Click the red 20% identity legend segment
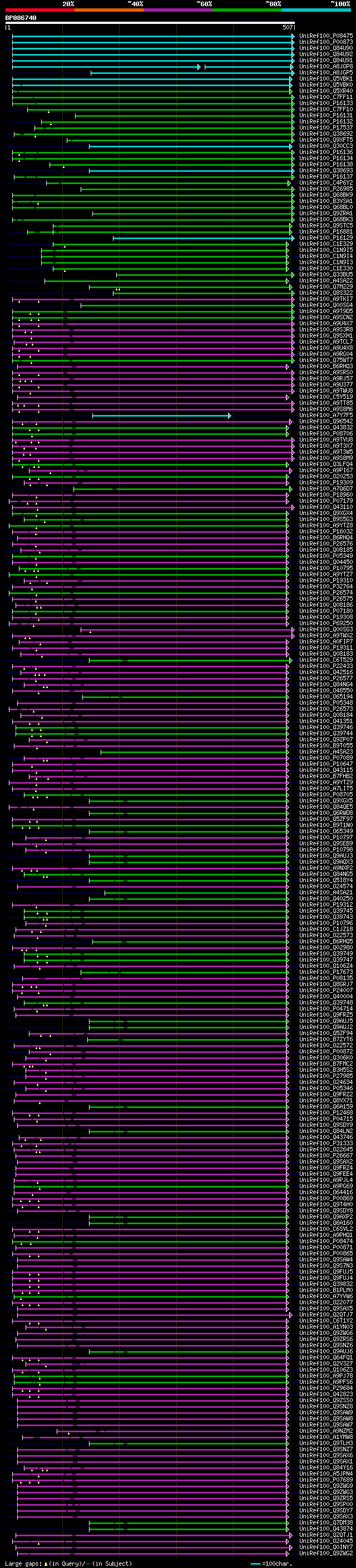This screenshot has width=356, height=1568. [39, 10]
